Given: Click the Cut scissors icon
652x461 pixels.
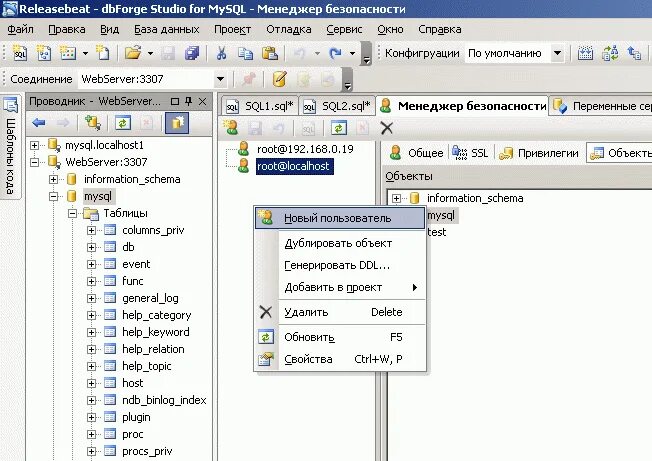Looking at the screenshot, I should pyautogui.click(x=221, y=53).
